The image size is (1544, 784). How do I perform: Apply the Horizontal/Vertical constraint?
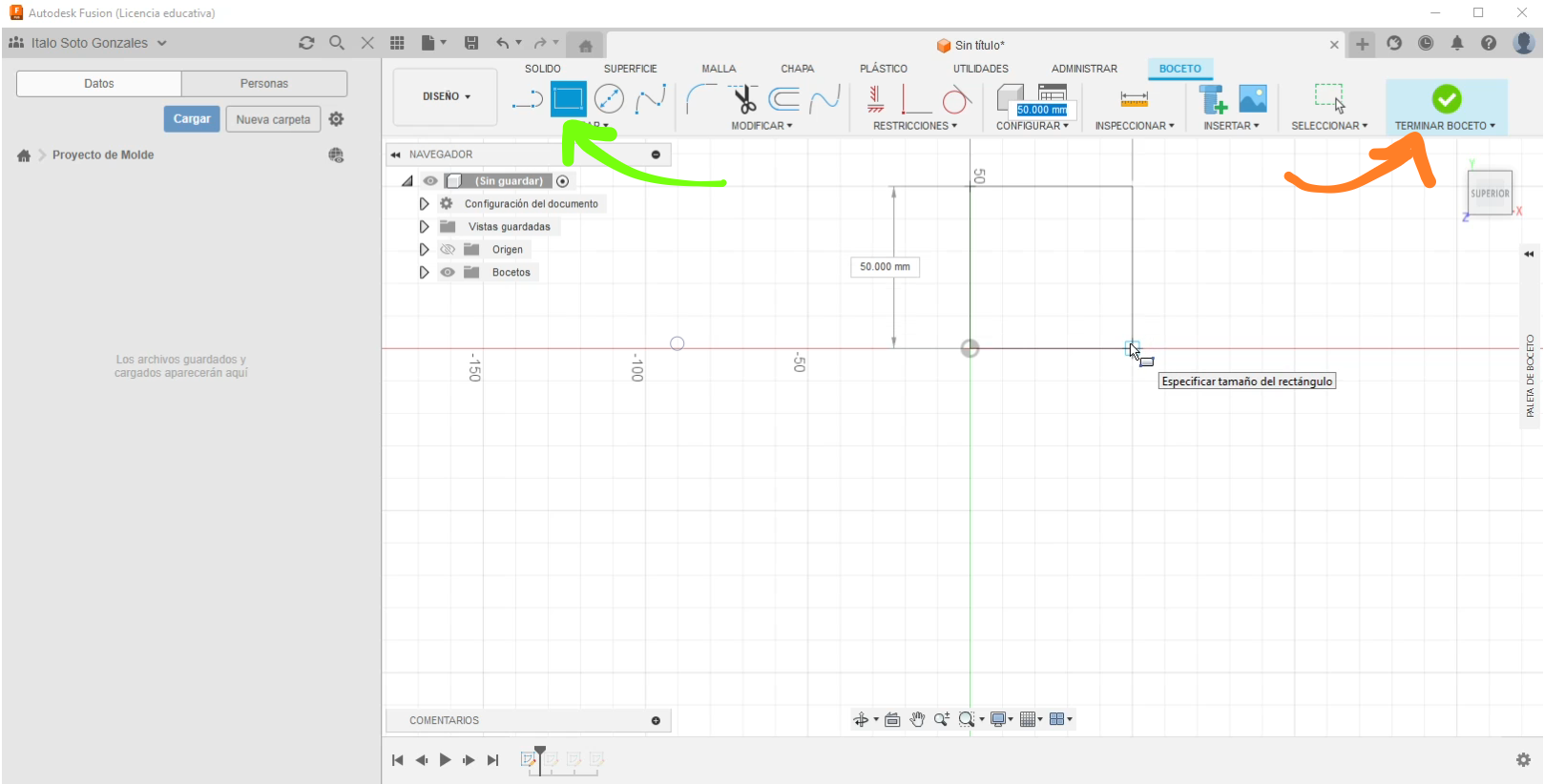click(875, 98)
